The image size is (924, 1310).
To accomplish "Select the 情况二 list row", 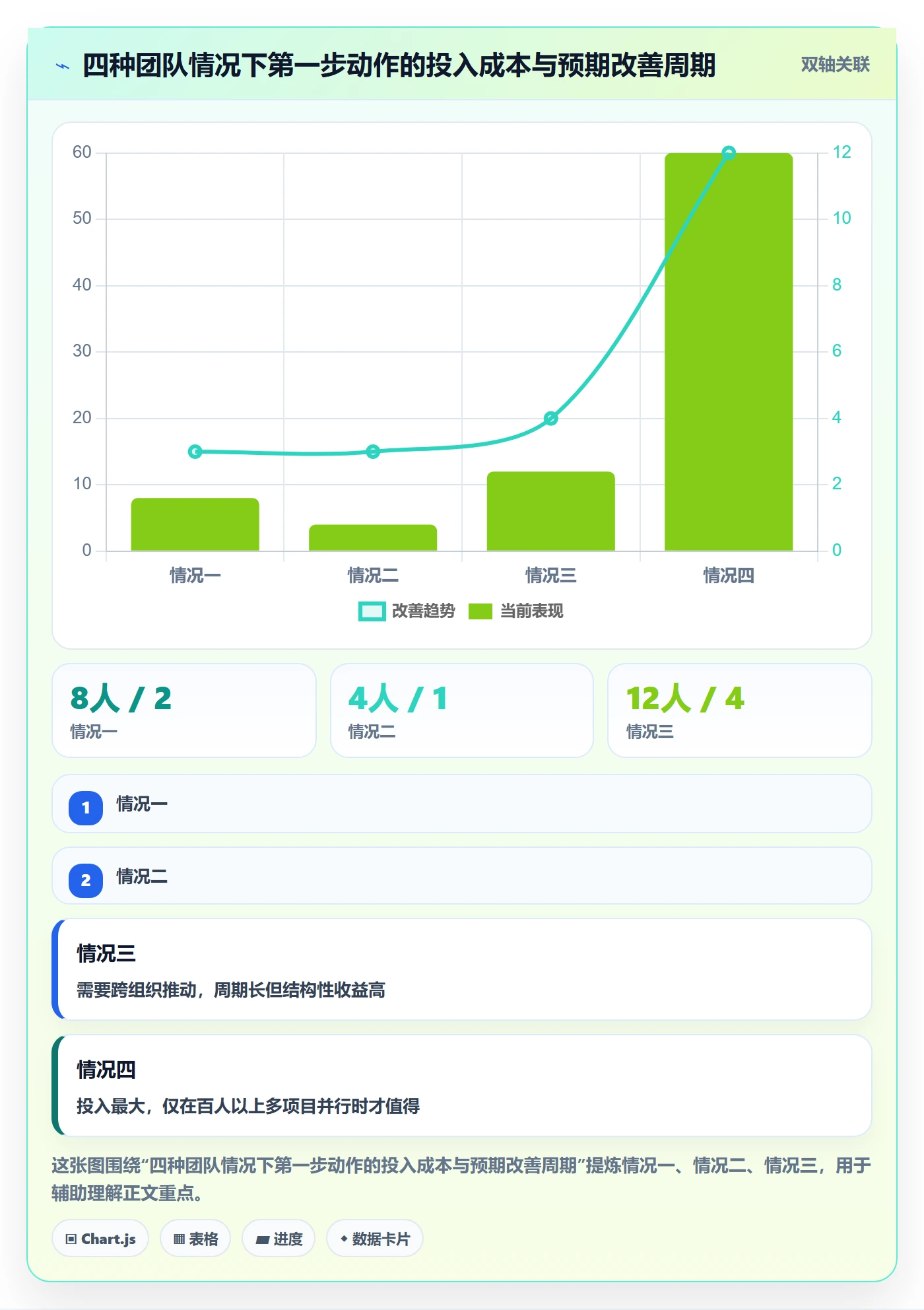I will pyautogui.click(x=462, y=876).
